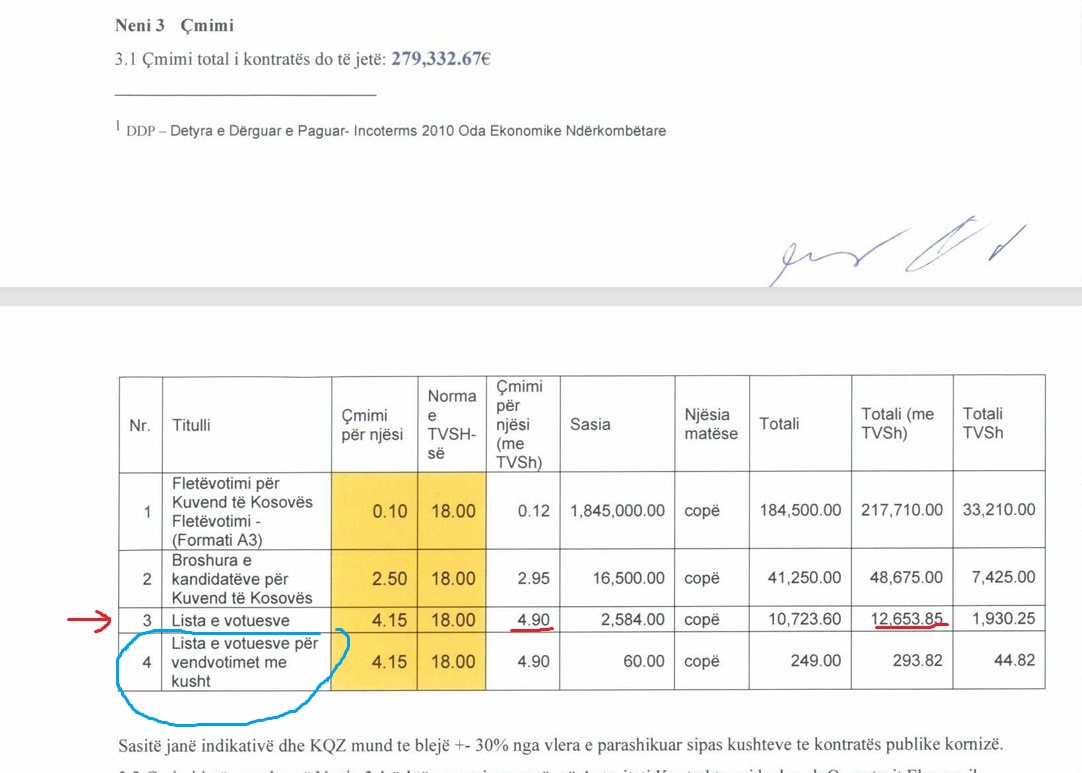Click the red arrow pointing at row 3
Screen dimensions: 1082x773
coord(91,622)
